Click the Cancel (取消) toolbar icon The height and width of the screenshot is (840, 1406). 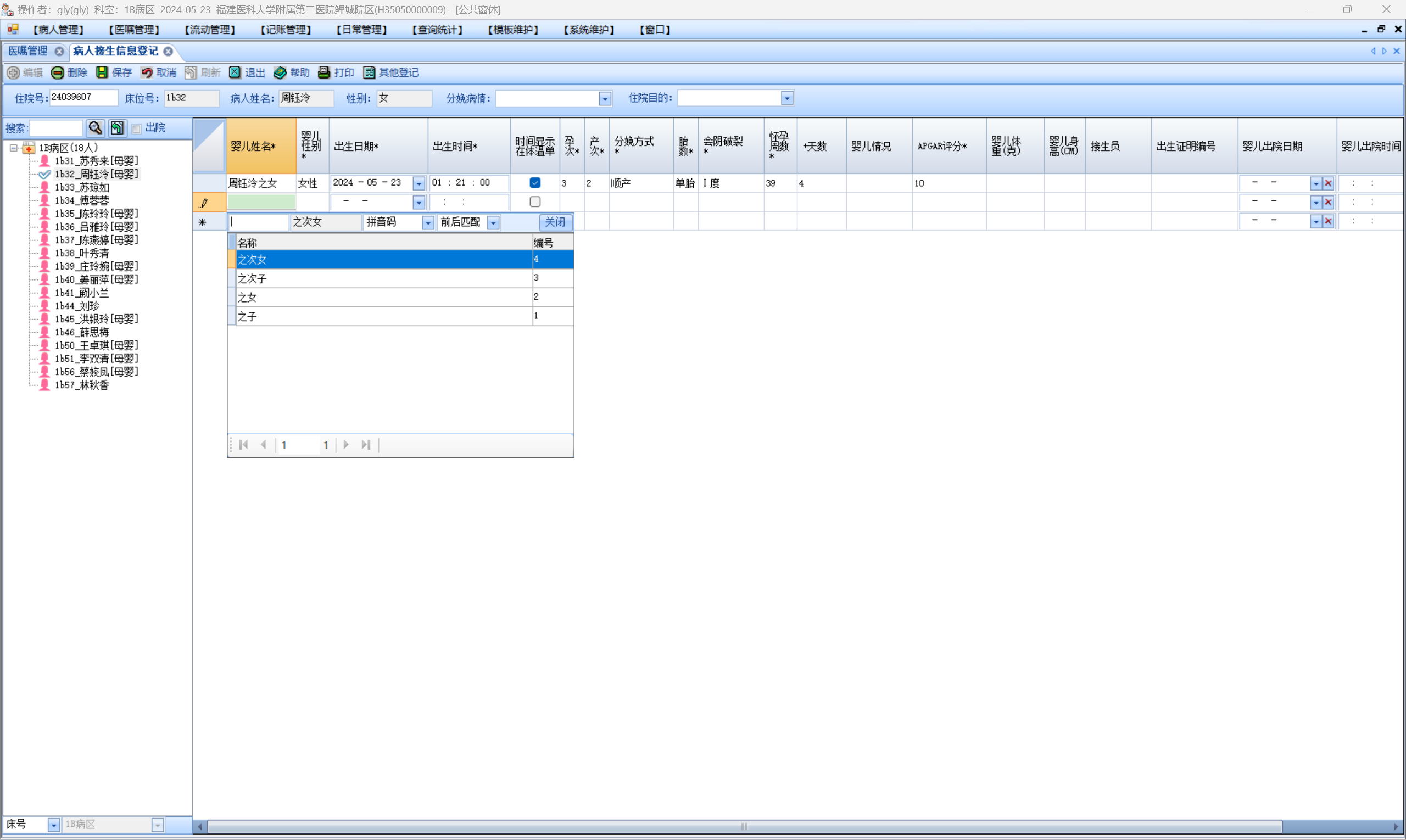[147, 72]
